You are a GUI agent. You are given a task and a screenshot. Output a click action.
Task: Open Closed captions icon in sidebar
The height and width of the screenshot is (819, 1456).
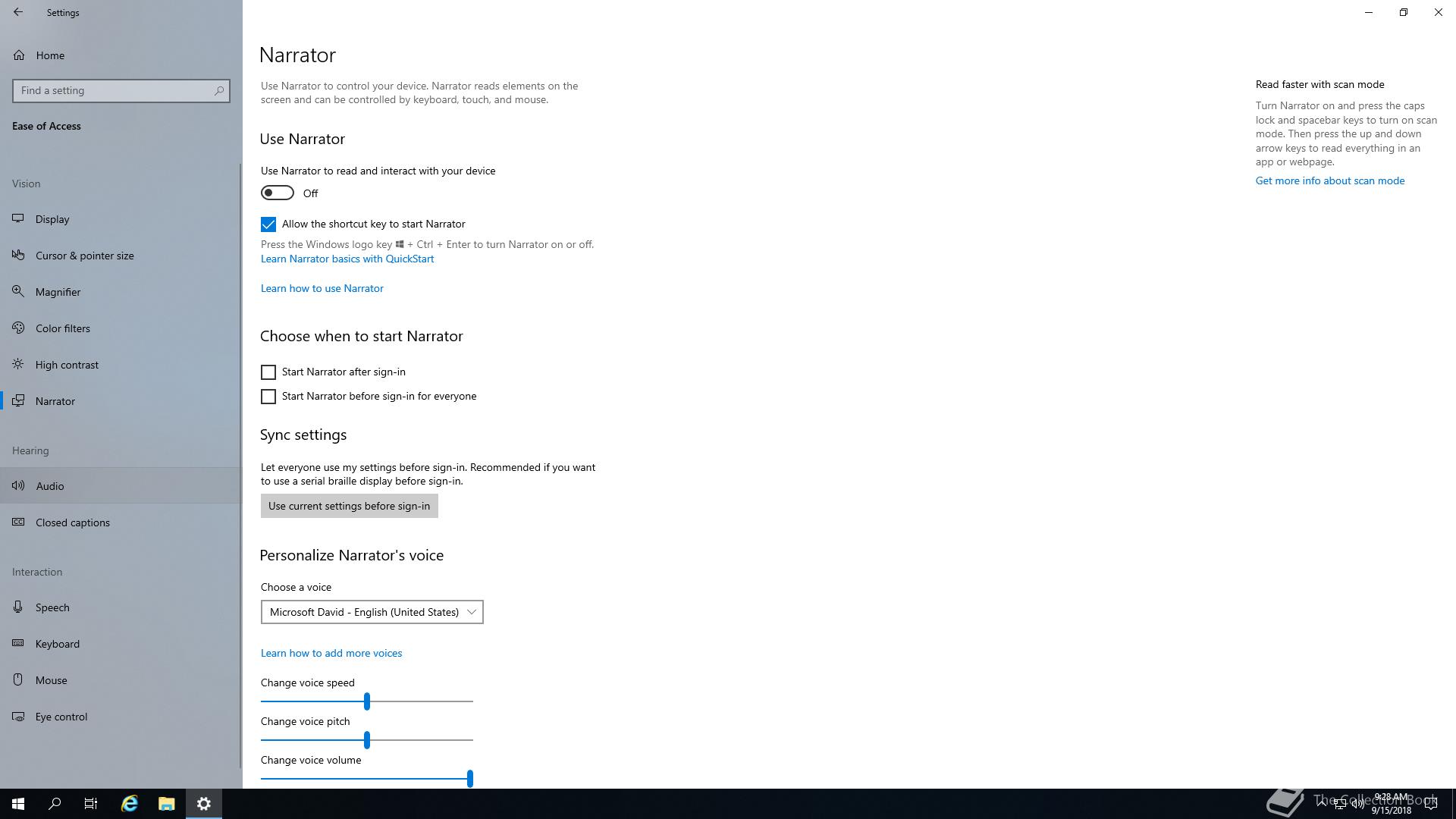[x=18, y=522]
